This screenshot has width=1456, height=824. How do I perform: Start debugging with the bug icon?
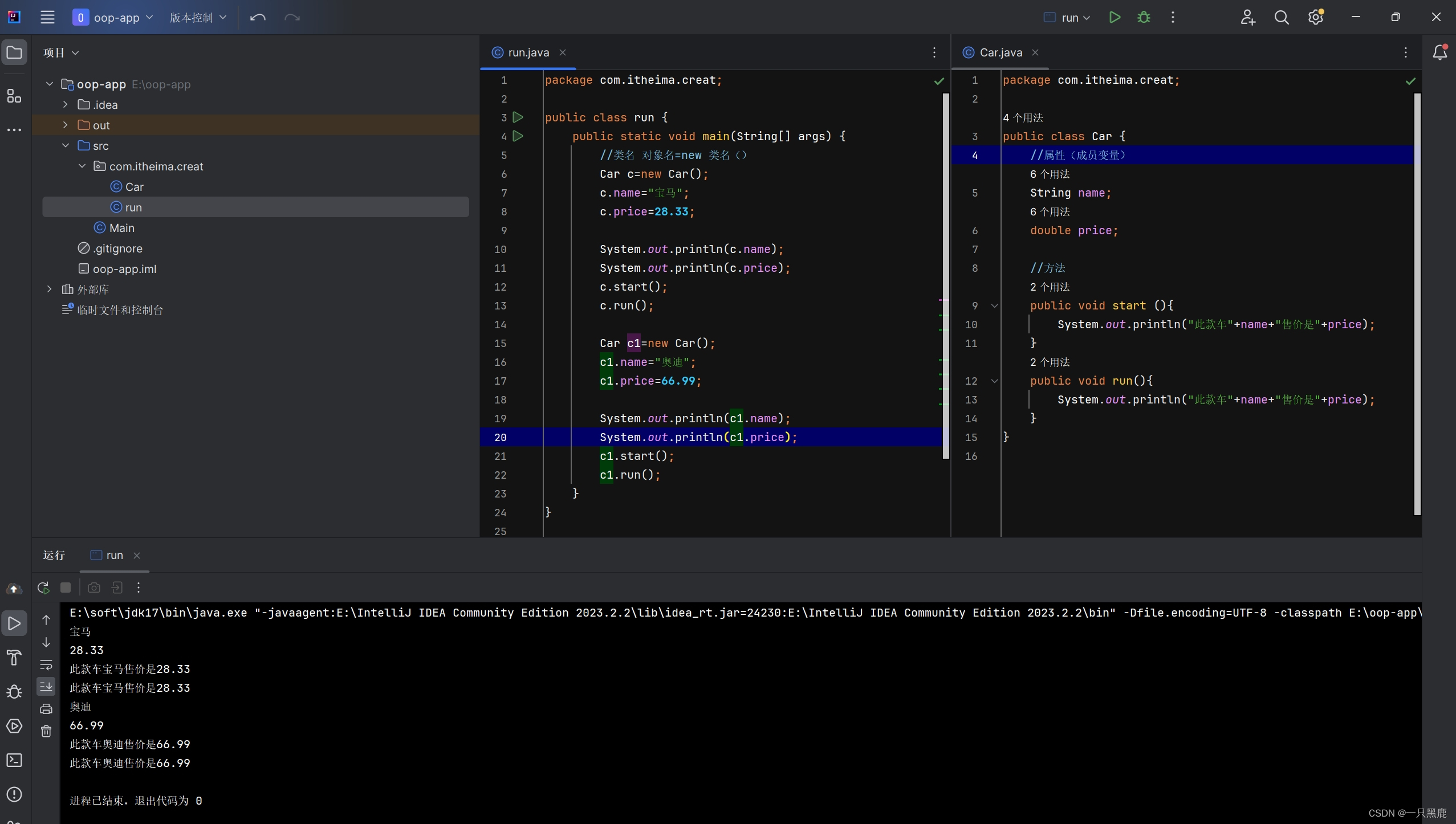tap(1144, 17)
